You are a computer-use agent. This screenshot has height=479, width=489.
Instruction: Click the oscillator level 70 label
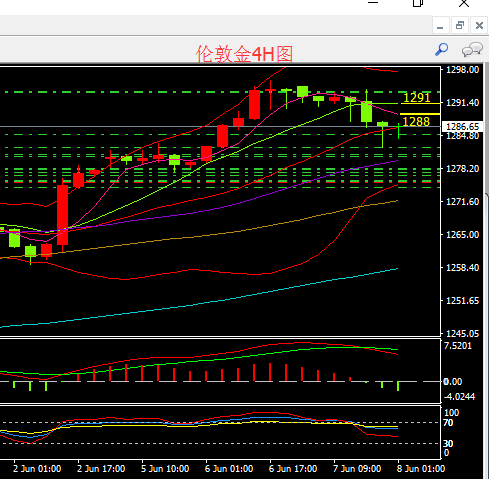coord(448,423)
